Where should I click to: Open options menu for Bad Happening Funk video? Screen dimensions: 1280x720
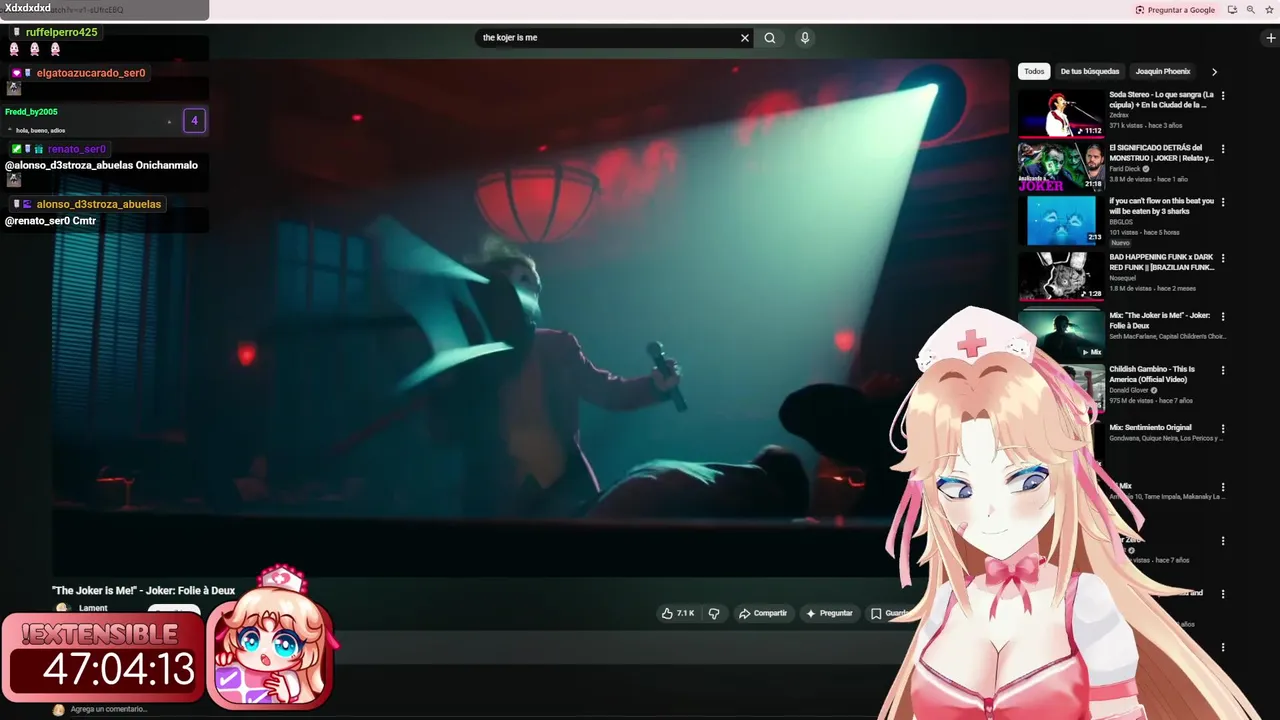pyautogui.click(x=1222, y=258)
